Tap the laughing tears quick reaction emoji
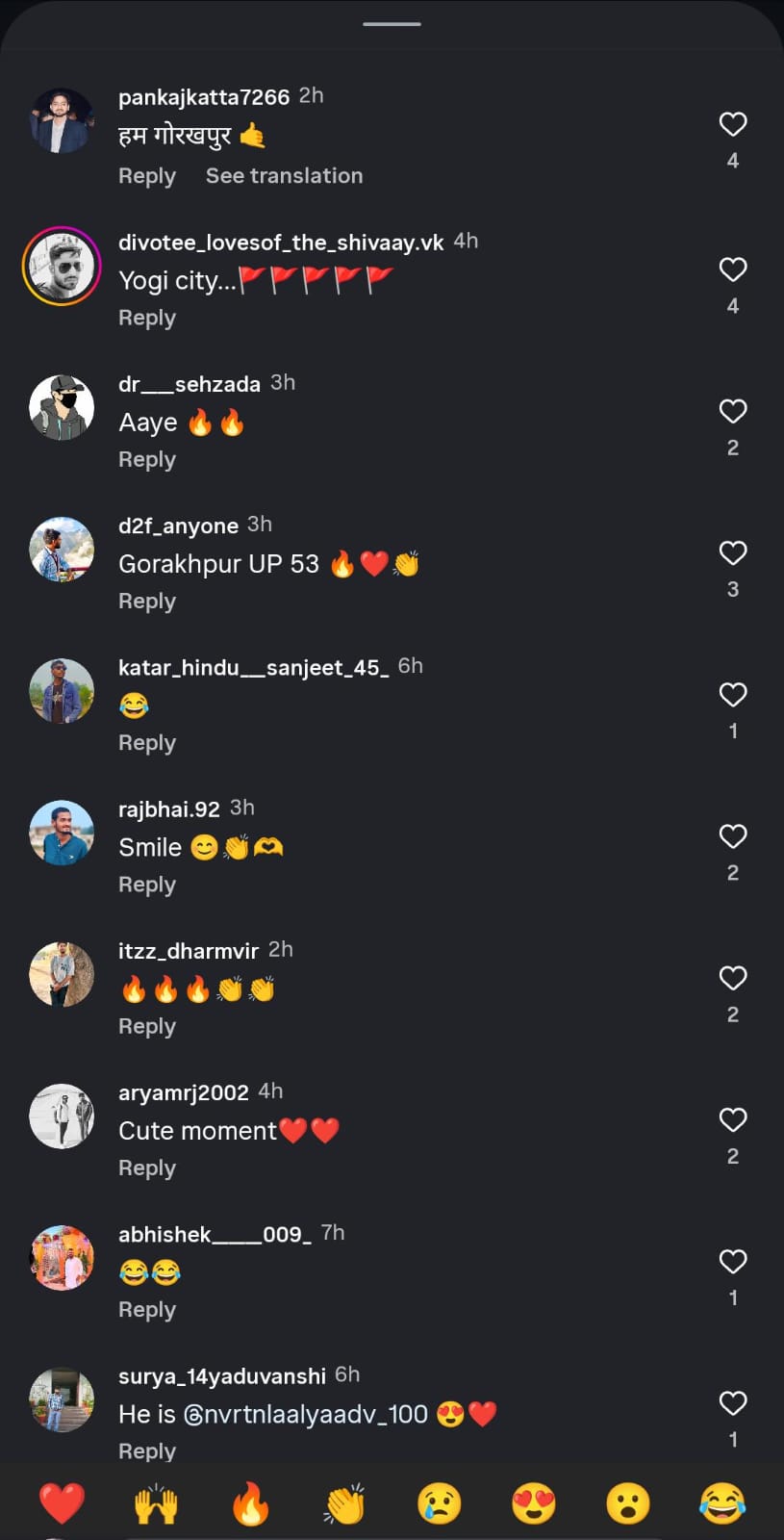This screenshot has width=784, height=1540. coord(721,1503)
